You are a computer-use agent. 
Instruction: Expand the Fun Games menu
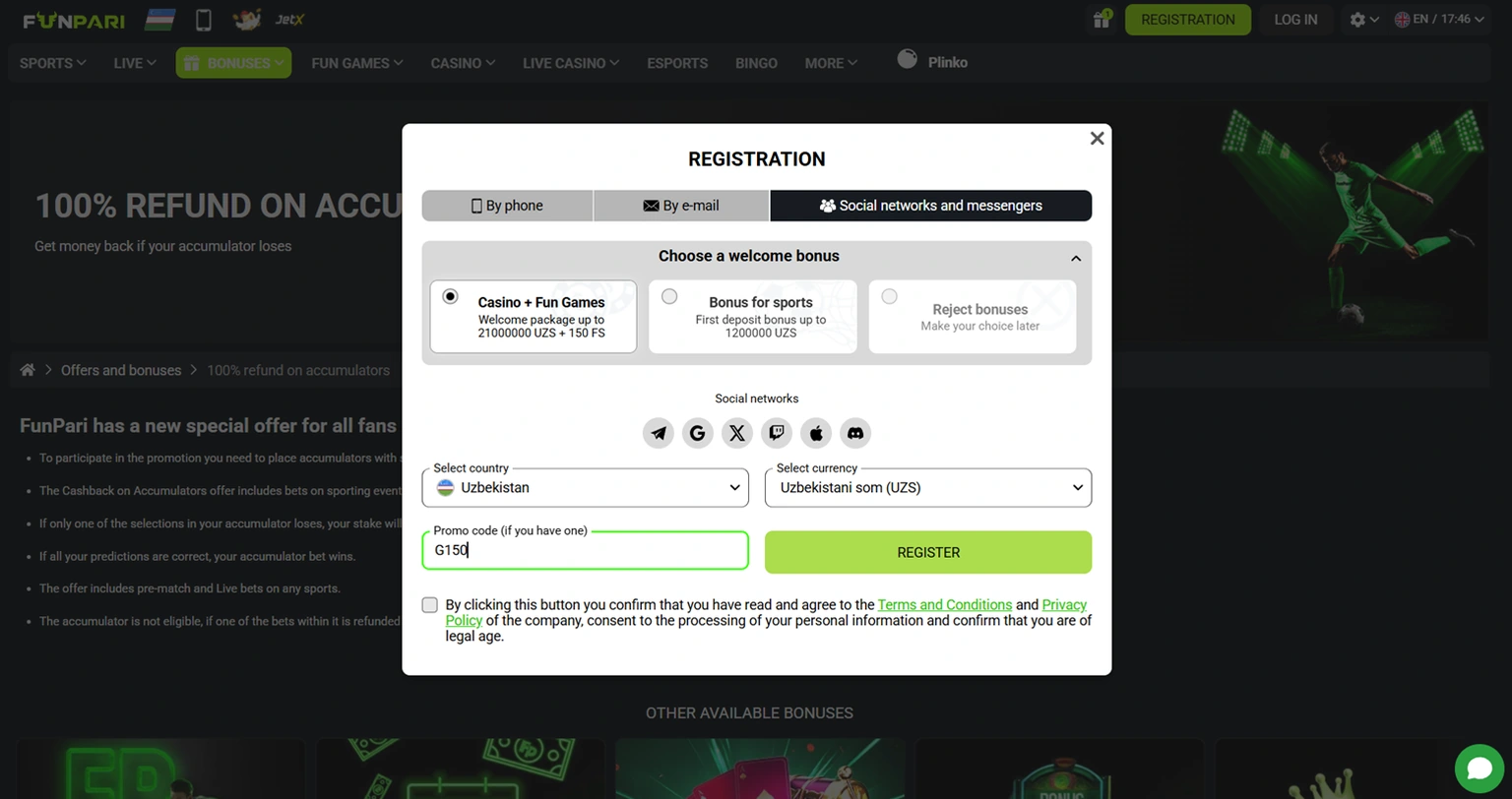point(357,63)
